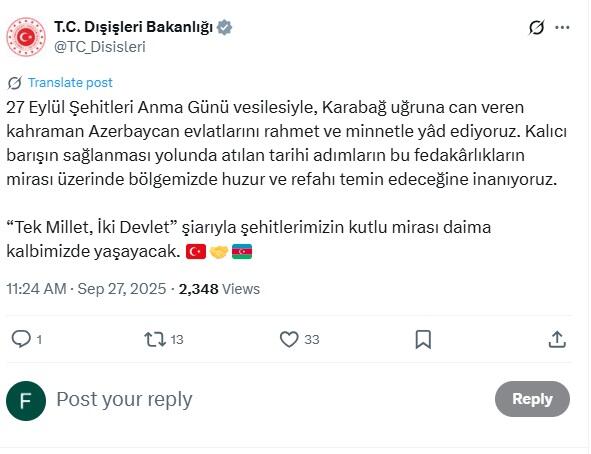Click the T.C. Dışişleri Bakanlığı display name
The height and width of the screenshot is (454, 591).
[x=134, y=27]
